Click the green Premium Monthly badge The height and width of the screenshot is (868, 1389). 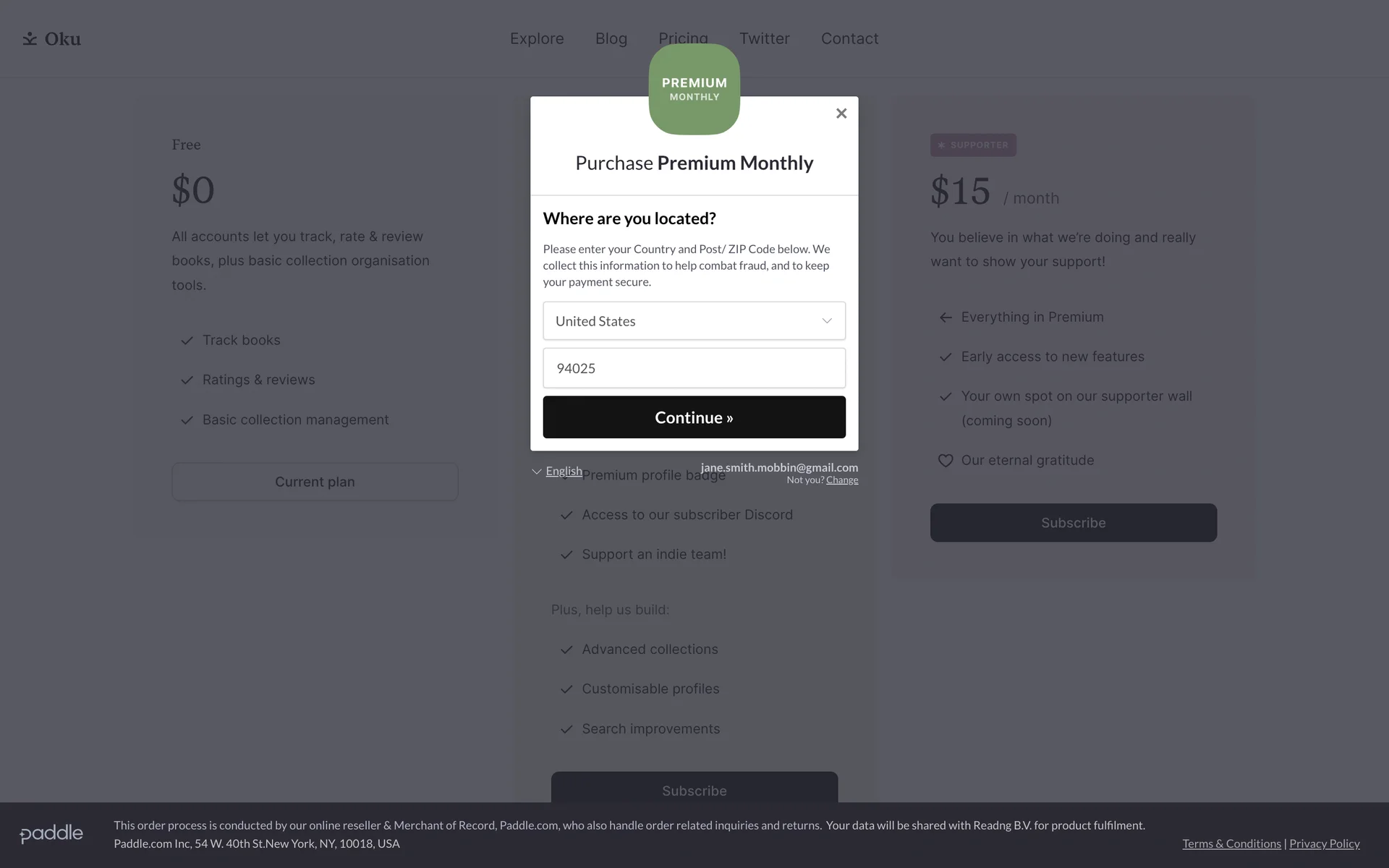point(694,88)
